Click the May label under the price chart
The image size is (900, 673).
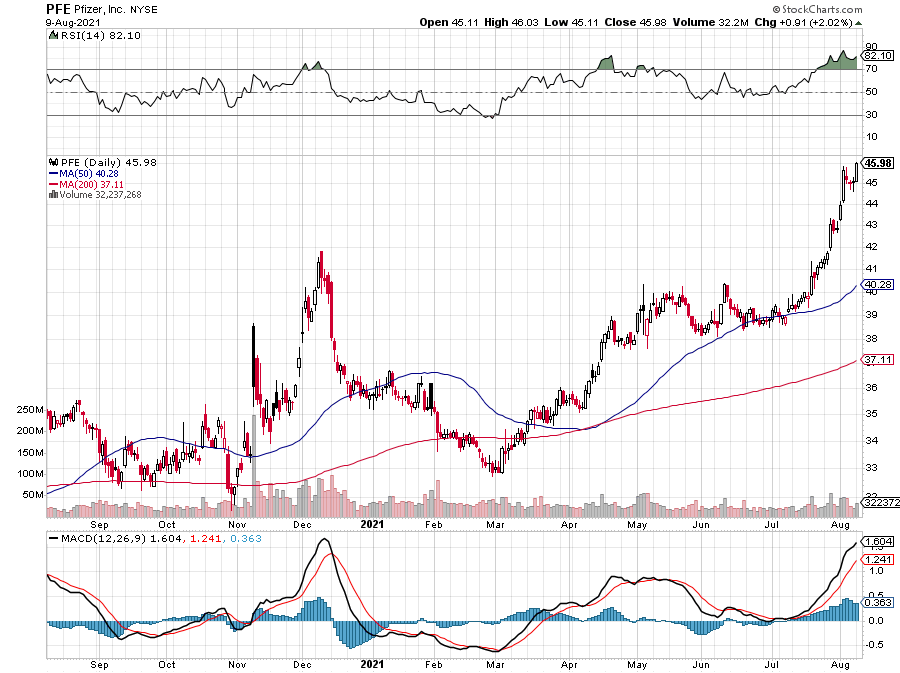coord(637,524)
